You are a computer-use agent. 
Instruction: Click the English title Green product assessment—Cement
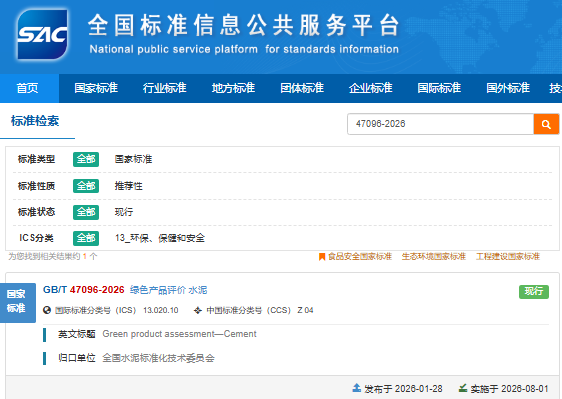tap(179, 334)
